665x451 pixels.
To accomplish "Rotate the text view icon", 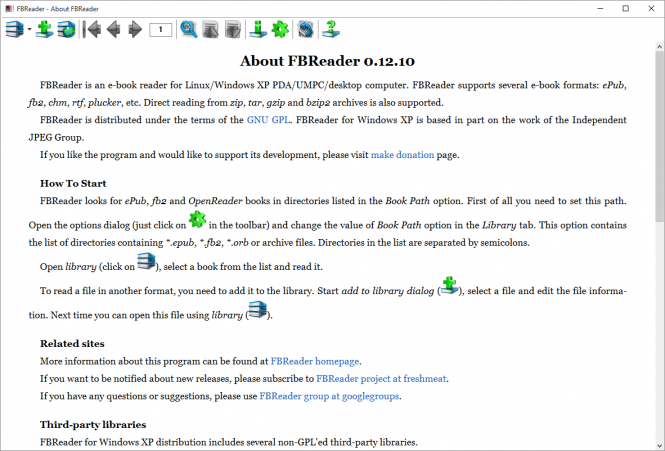I will click(305, 30).
